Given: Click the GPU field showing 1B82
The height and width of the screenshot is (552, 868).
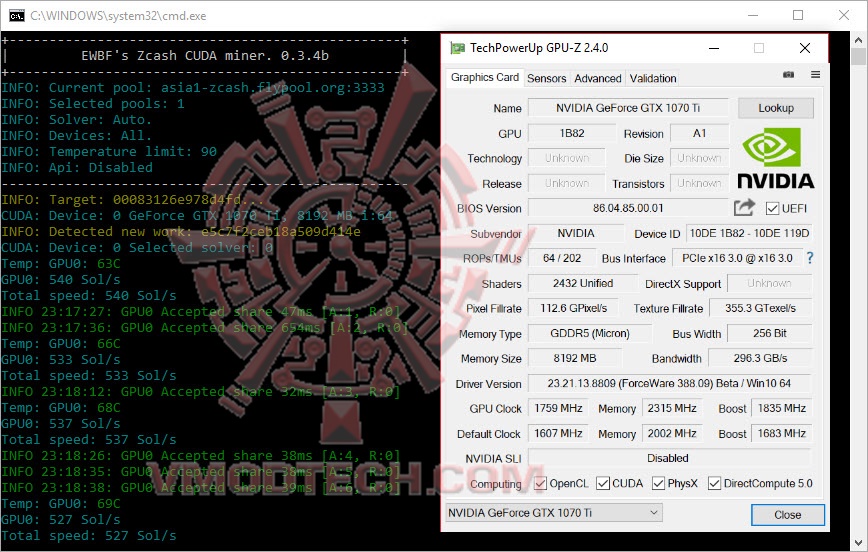Looking at the screenshot, I should (x=572, y=133).
